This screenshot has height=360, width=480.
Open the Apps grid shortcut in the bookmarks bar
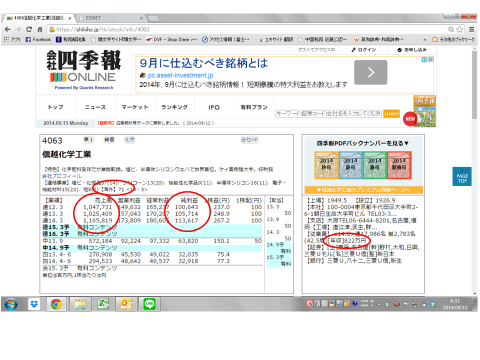click(11, 39)
